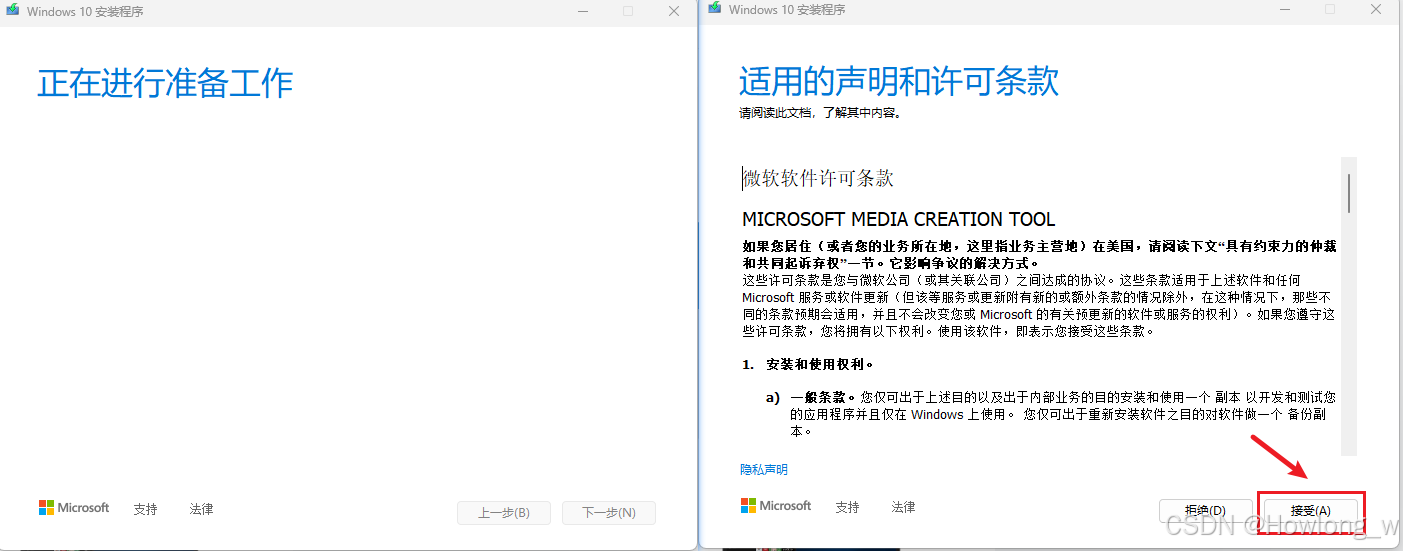The width and height of the screenshot is (1403, 551).
Task: Minimize the right license terms window
Action: [x=1284, y=9]
